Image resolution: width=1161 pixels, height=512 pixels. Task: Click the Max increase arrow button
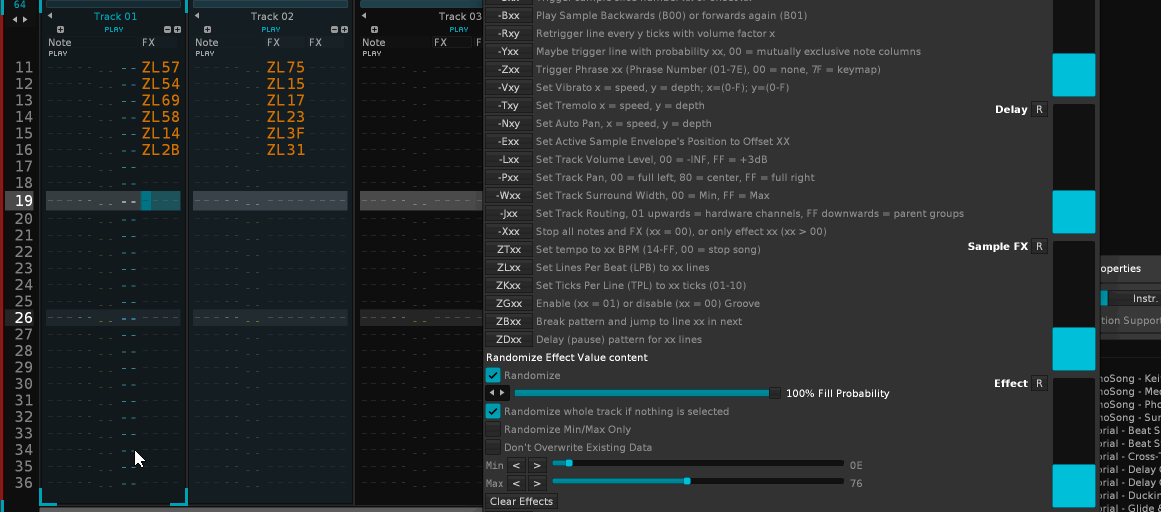point(537,483)
